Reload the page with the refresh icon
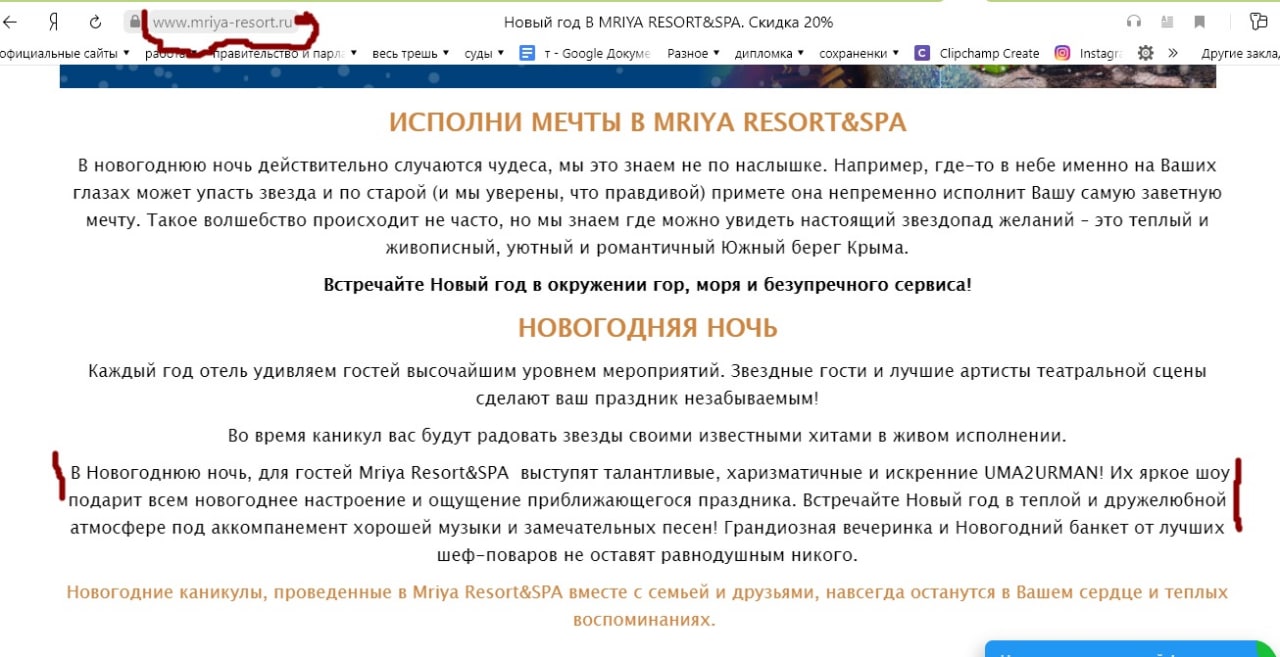Image resolution: width=1280 pixels, height=657 pixels. point(96,22)
